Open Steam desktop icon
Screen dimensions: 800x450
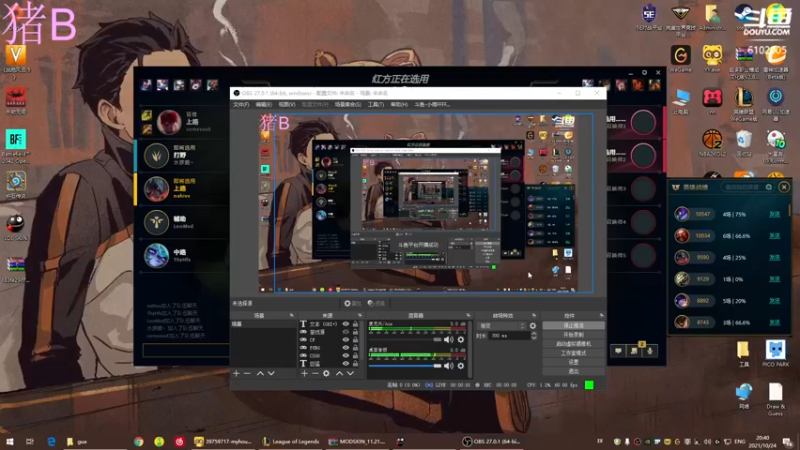(744, 16)
